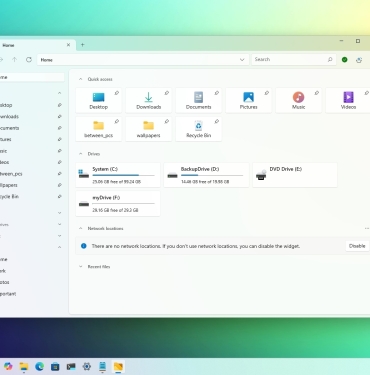Click the Disable button for the network widget

[x=357, y=246]
